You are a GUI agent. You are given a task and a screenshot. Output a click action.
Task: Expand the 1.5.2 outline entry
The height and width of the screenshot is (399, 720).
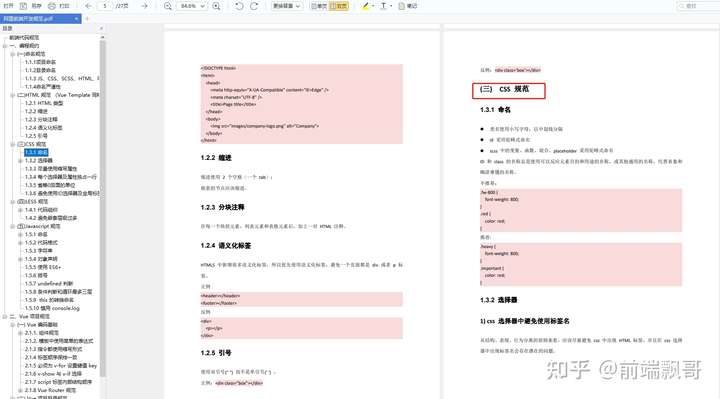tap(20, 242)
